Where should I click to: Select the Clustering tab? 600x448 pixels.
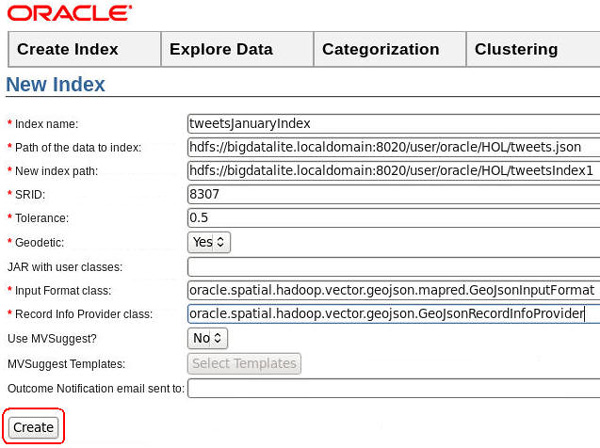(516, 49)
